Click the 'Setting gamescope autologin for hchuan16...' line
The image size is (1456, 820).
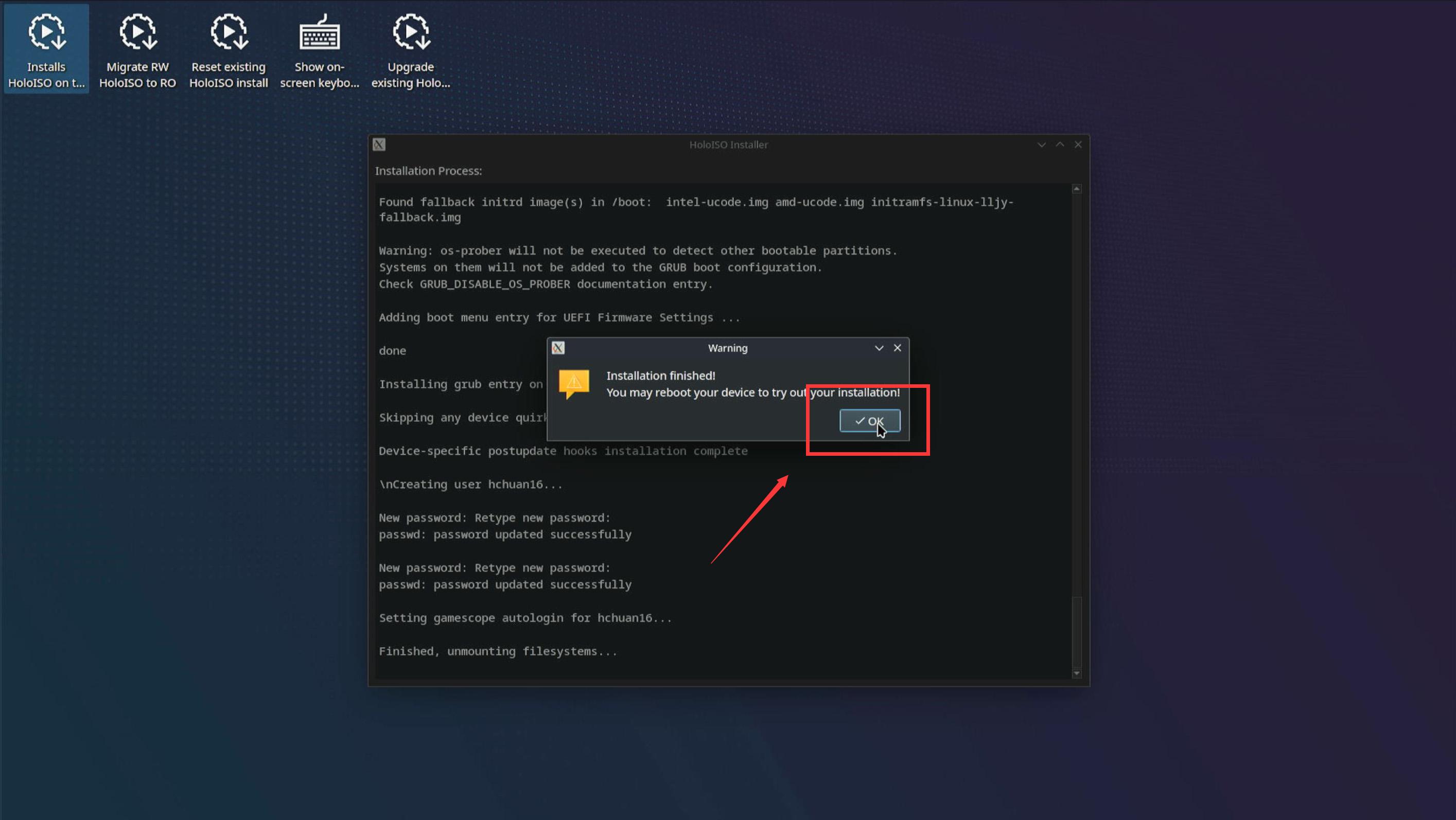[525, 618]
